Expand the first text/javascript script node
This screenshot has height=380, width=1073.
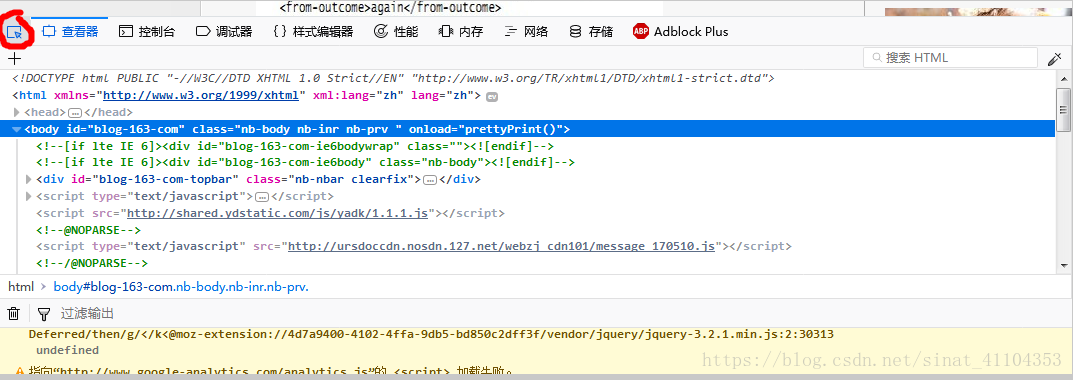click(29, 197)
